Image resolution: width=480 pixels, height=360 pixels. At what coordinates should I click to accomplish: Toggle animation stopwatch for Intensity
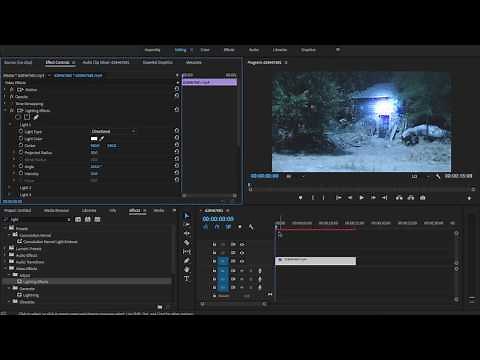pos(21,173)
